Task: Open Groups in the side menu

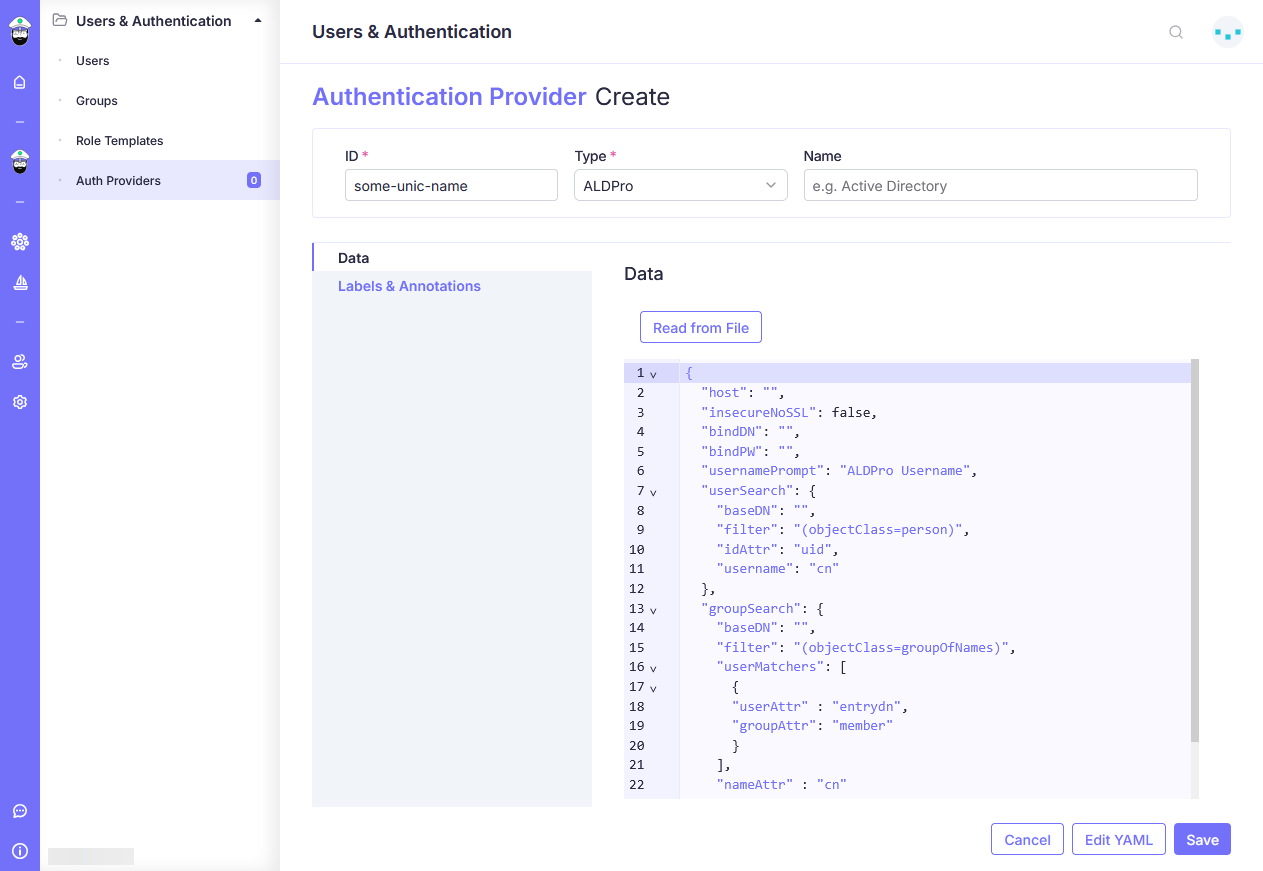Action: [x=97, y=101]
